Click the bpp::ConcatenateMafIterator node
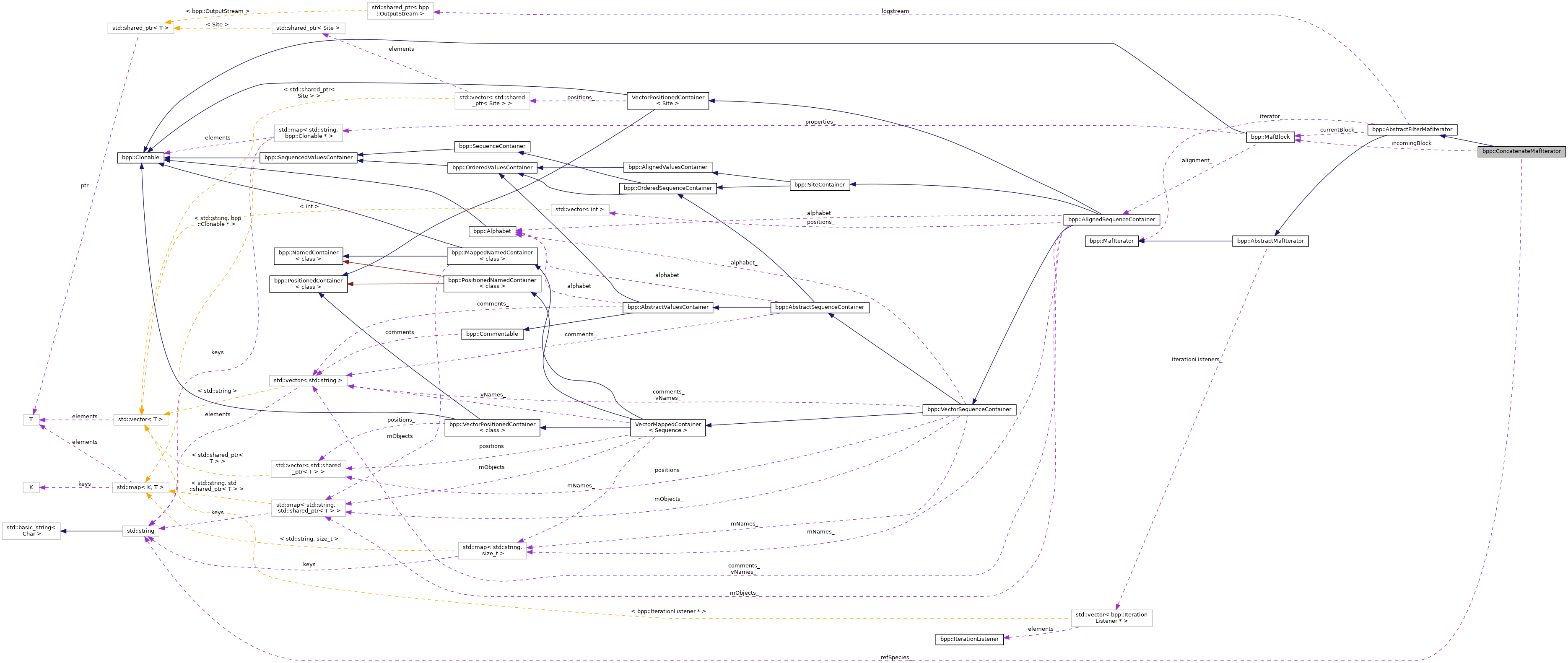 [1521, 151]
